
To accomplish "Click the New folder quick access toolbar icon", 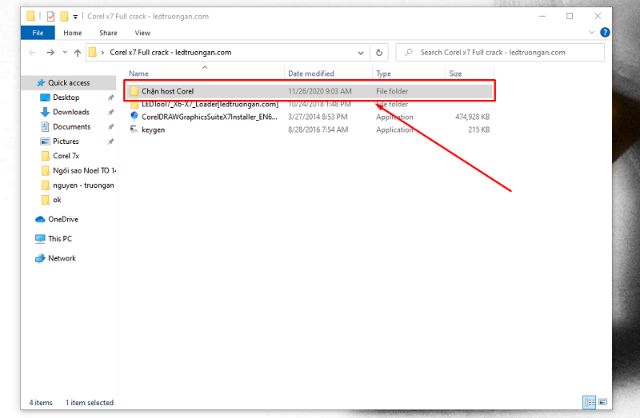I will (x=64, y=16).
